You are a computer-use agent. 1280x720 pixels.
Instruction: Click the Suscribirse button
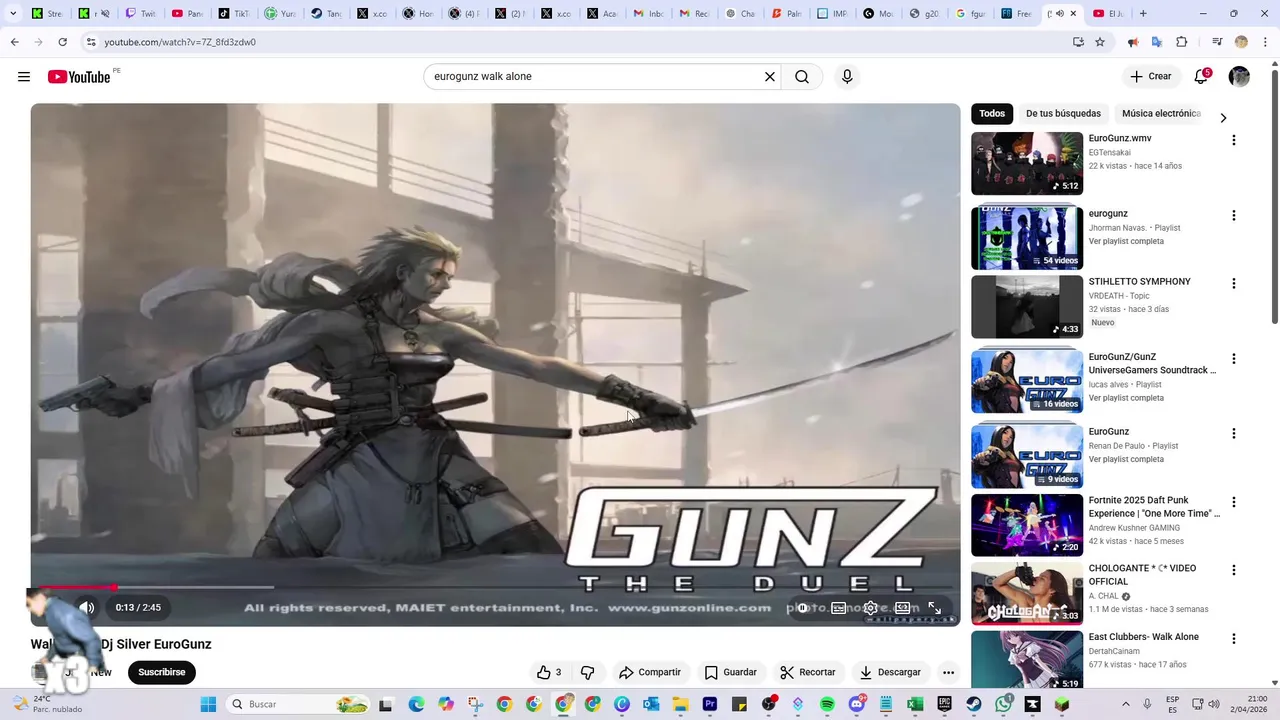tap(162, 672)
